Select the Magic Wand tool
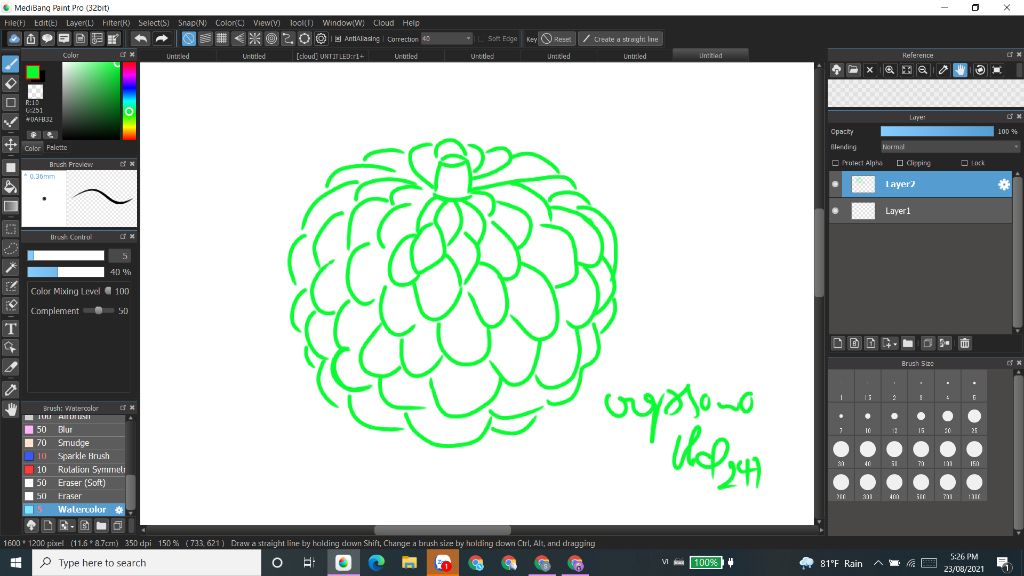The height and width of the screenshot is (576, 1024). (10, 268)
